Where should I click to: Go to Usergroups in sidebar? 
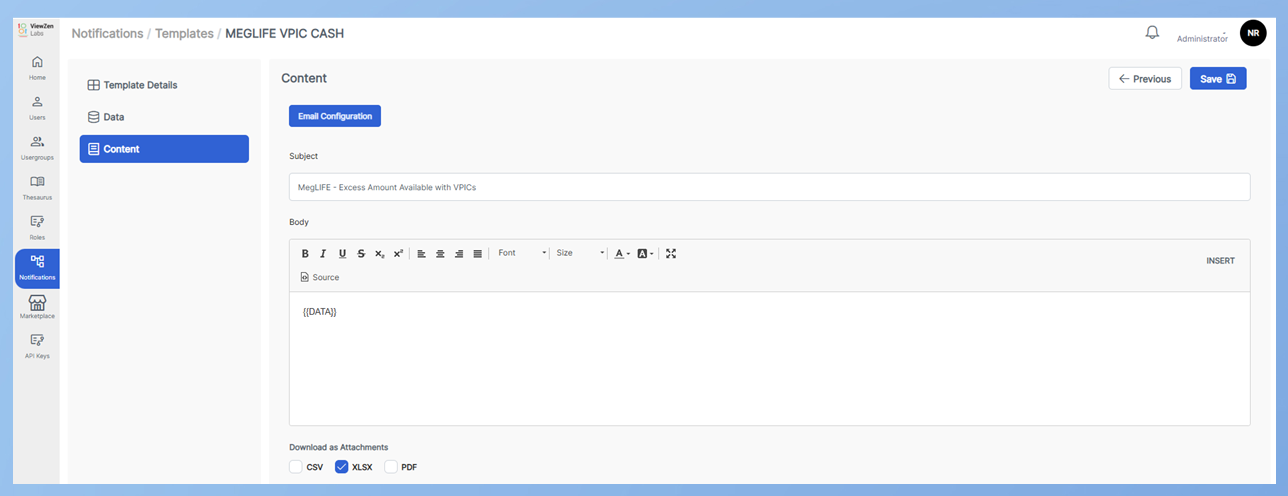point(37,148)
